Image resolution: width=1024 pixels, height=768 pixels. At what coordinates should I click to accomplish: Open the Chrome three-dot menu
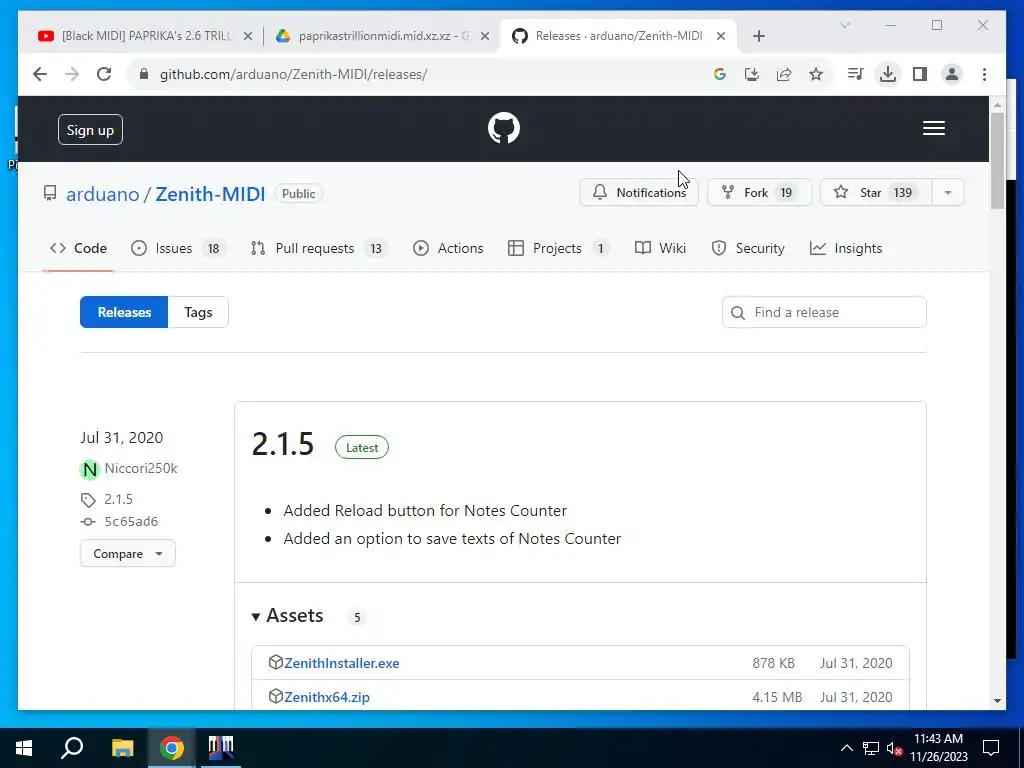click(984, 74)
